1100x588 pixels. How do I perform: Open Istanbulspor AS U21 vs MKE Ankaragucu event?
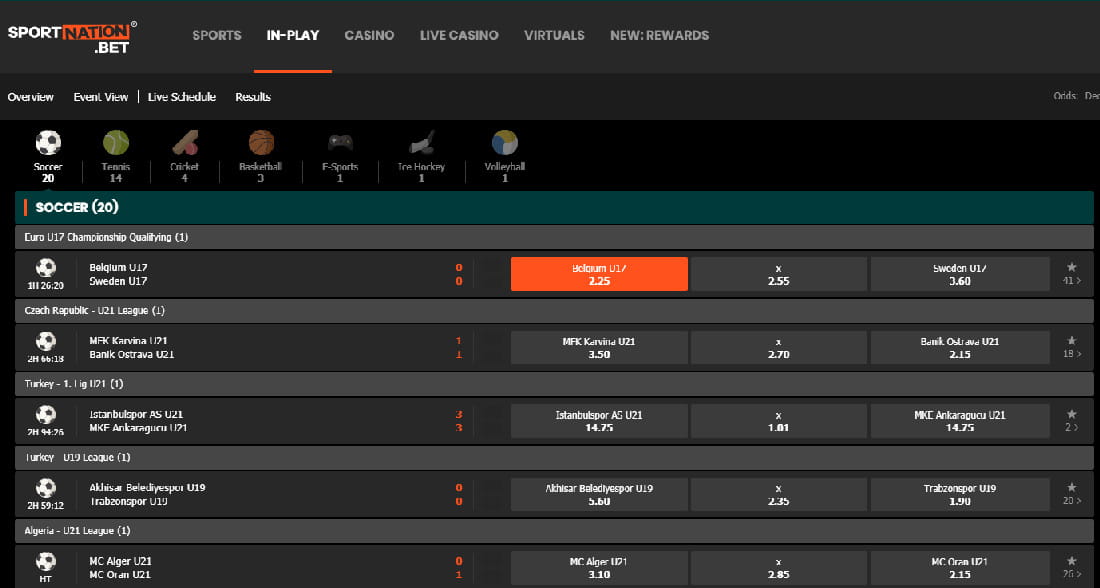tap(138, 421)
